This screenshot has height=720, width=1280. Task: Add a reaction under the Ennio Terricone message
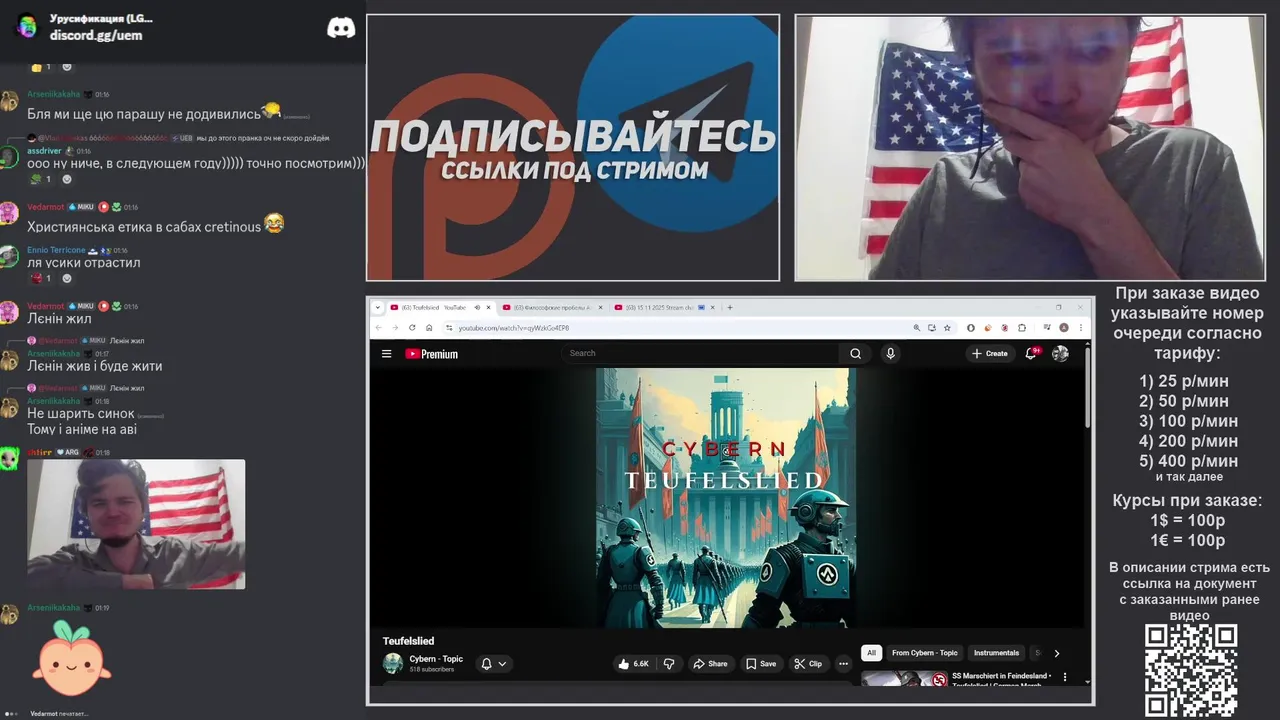(x=67, y=278)
